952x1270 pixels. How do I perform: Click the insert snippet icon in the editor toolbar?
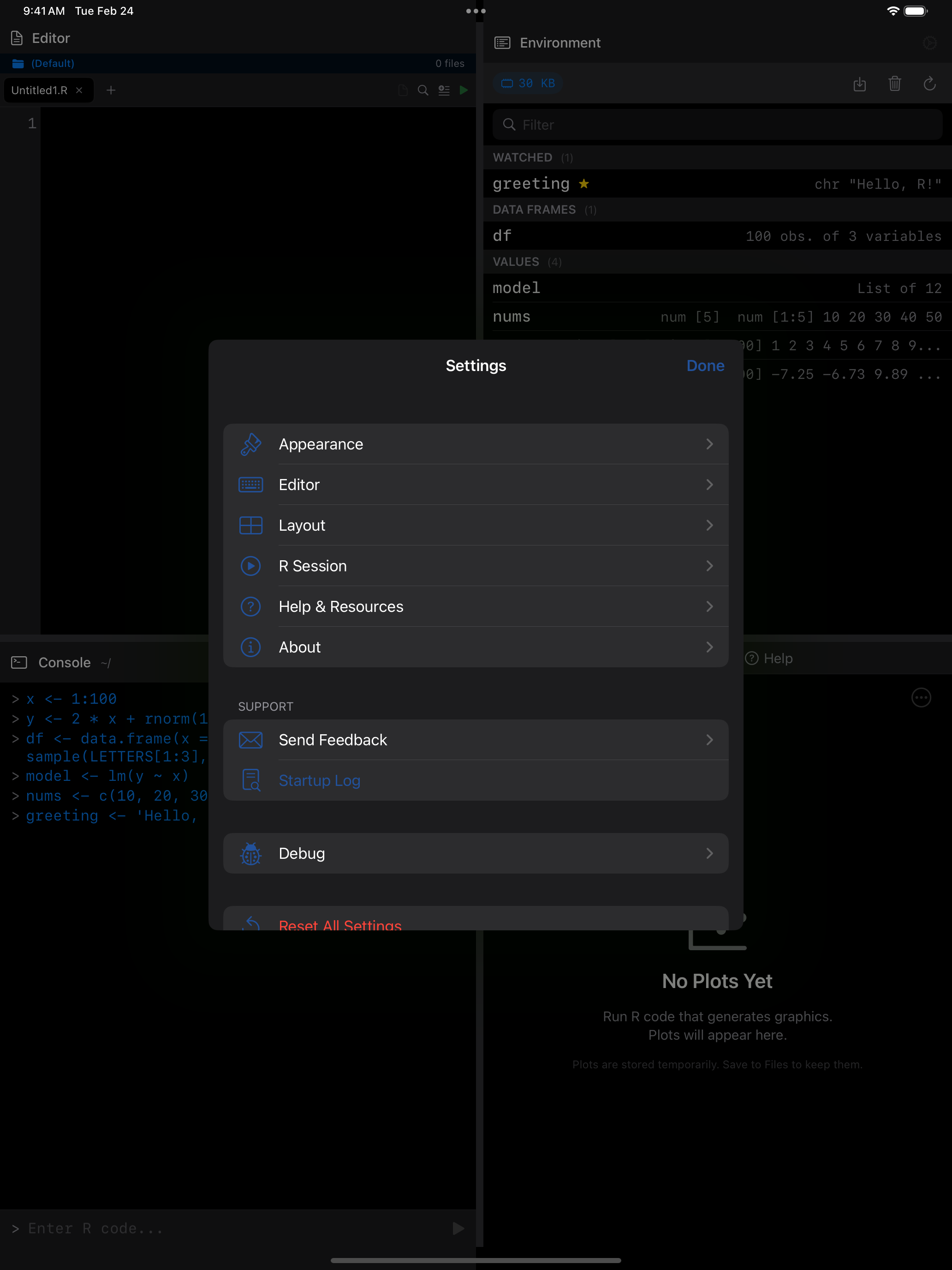(444, 90)
